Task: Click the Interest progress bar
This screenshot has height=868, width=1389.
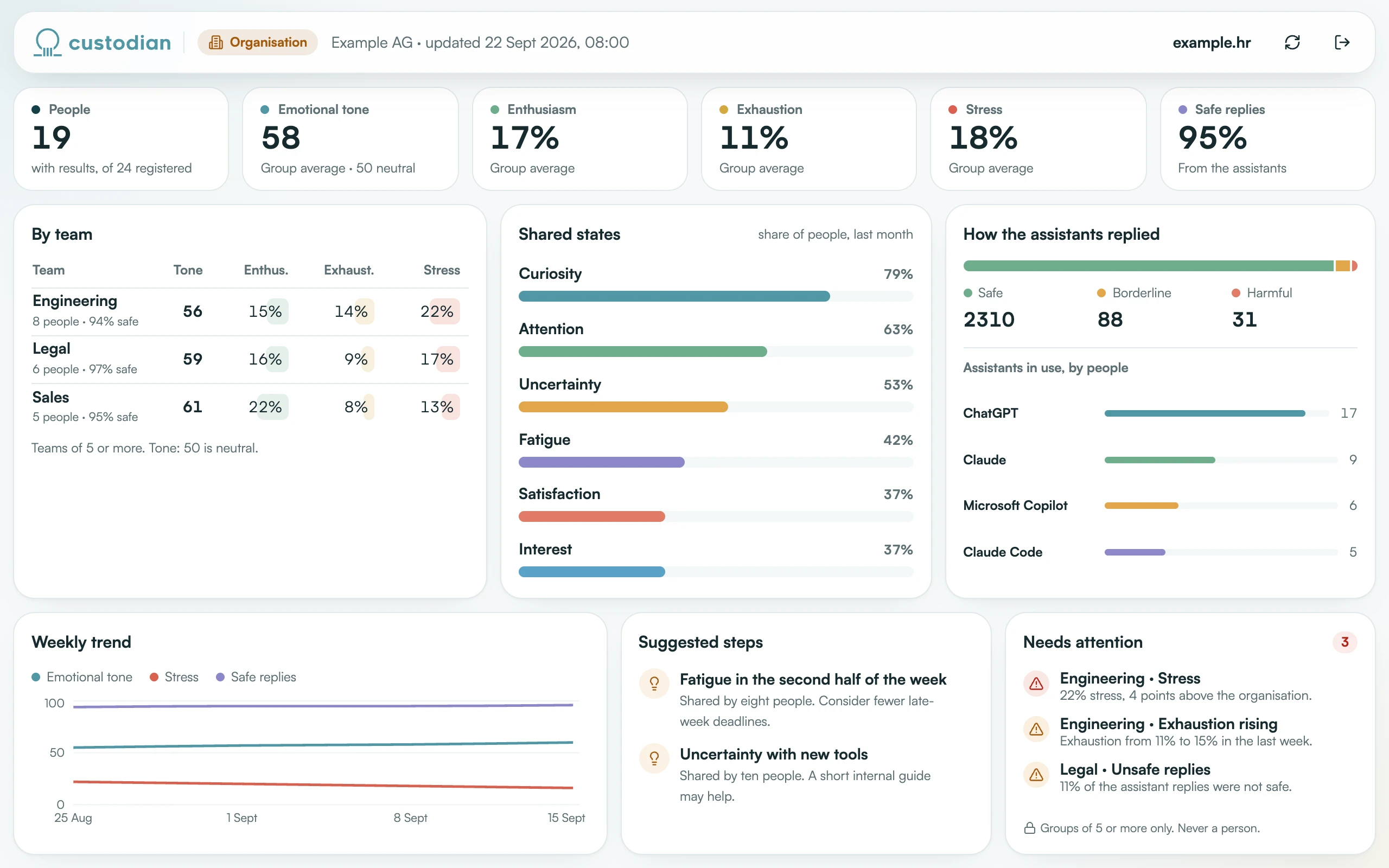Action: 715,572
